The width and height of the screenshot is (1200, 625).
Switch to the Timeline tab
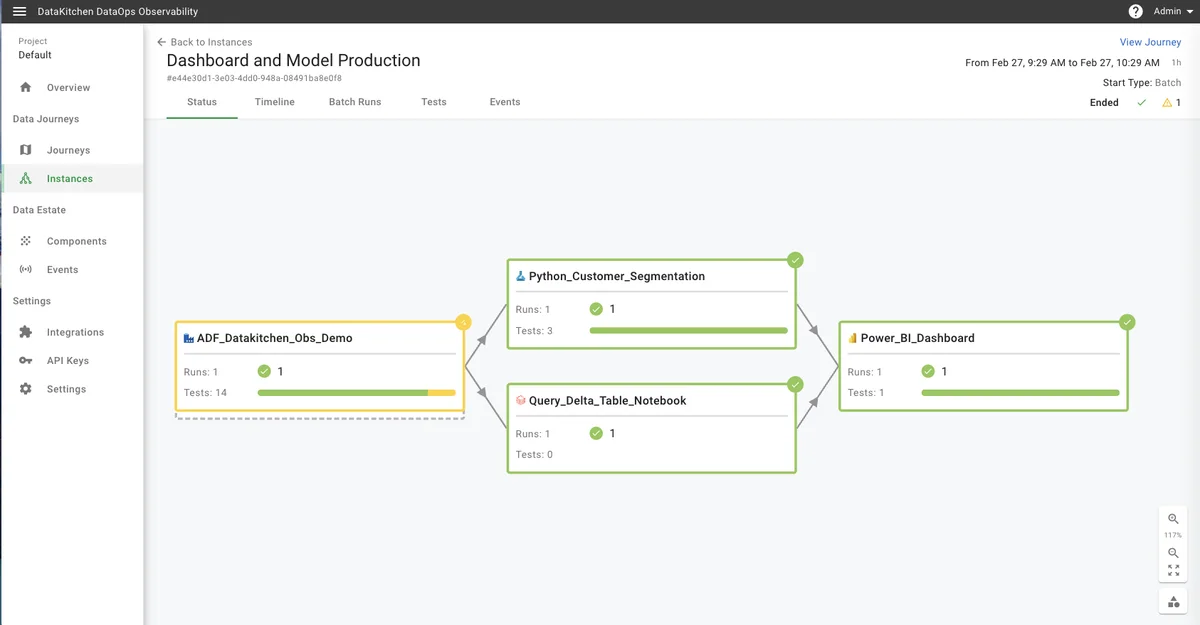tap(274, 102)
